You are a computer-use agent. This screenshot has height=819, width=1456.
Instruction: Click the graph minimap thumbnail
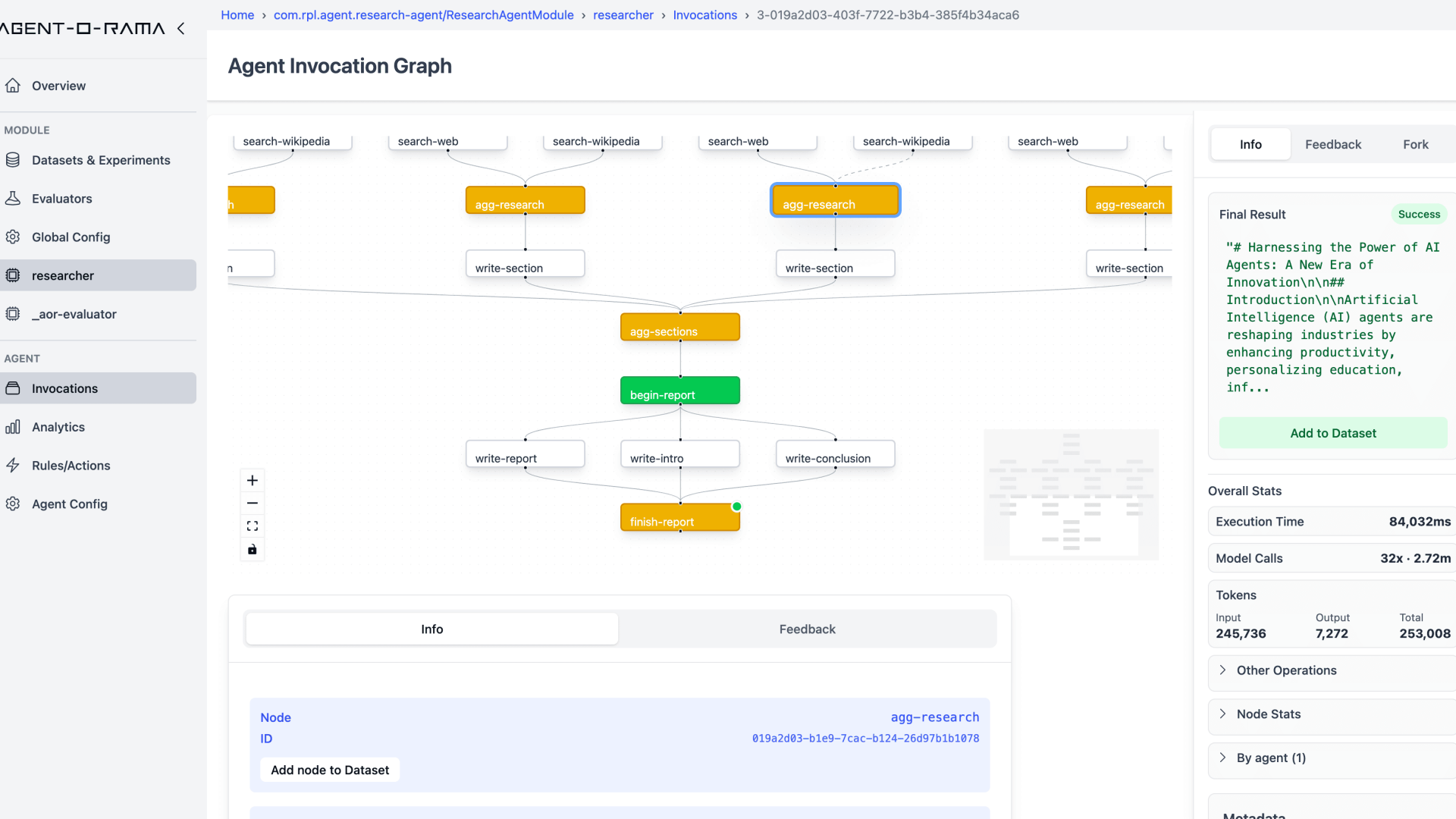pyautogui.click(x=1071, y=494)
